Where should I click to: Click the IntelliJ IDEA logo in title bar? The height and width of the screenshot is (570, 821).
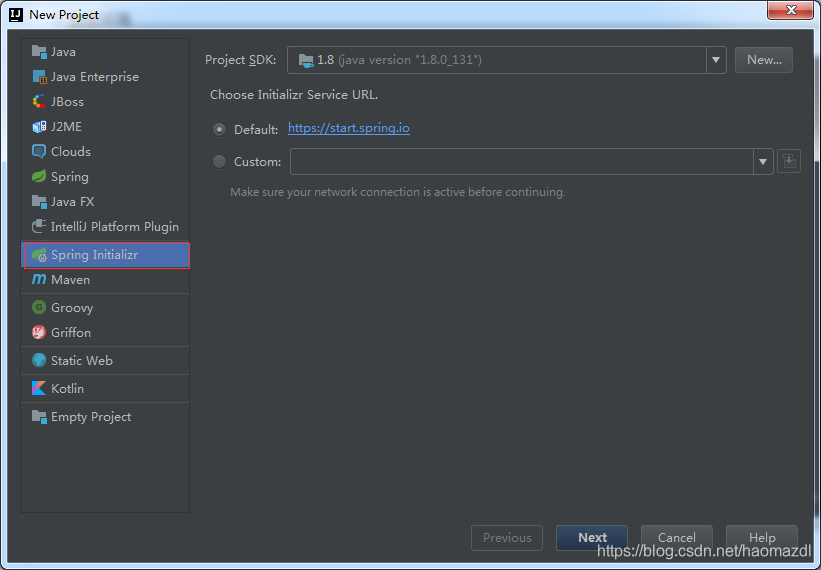coord(16,15)
